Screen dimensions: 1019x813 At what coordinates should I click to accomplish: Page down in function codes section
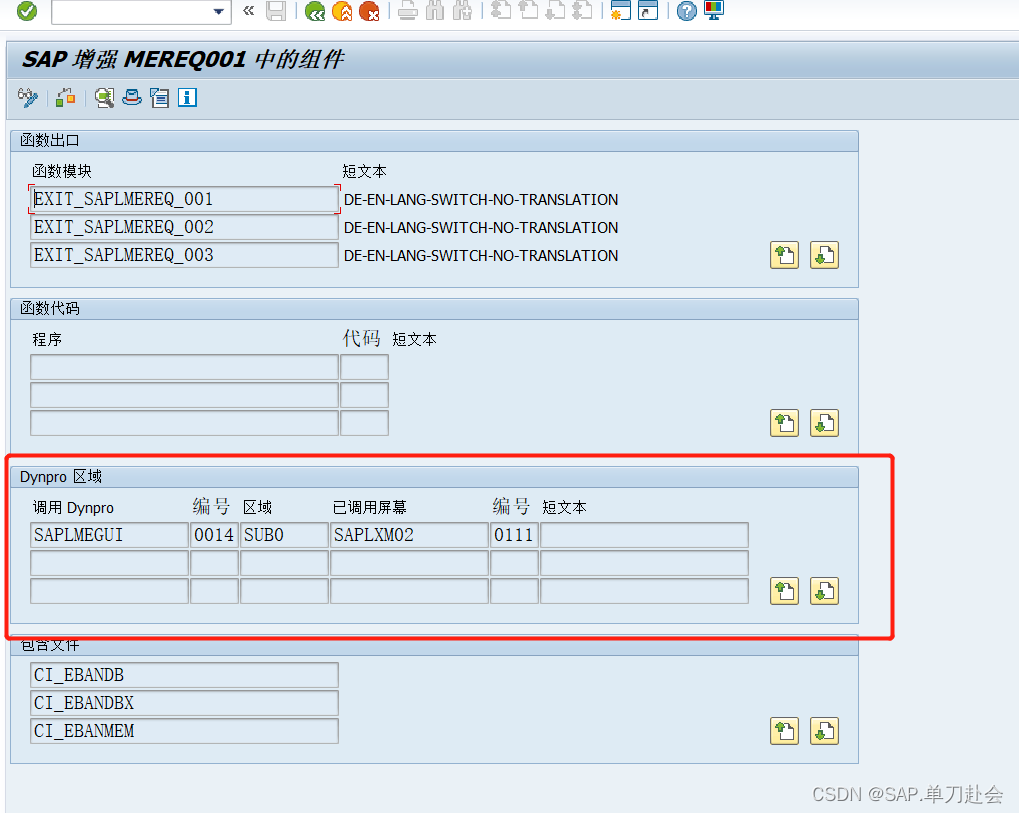[824, 423]
